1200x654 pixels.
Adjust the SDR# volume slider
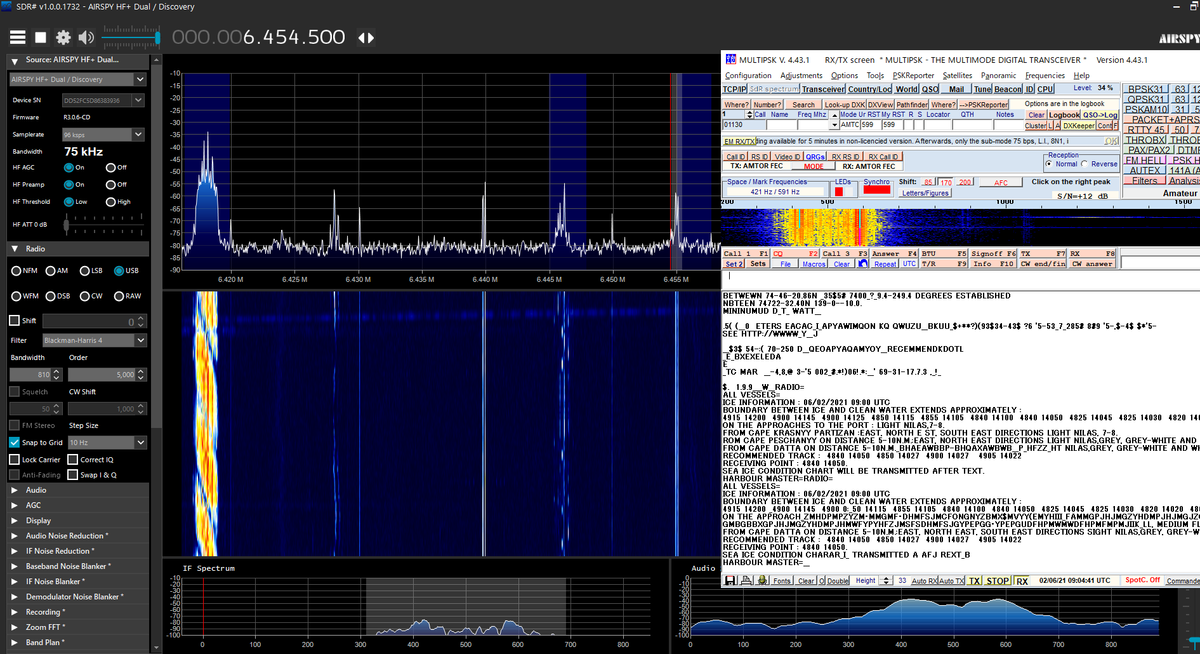tap(129, 37)
